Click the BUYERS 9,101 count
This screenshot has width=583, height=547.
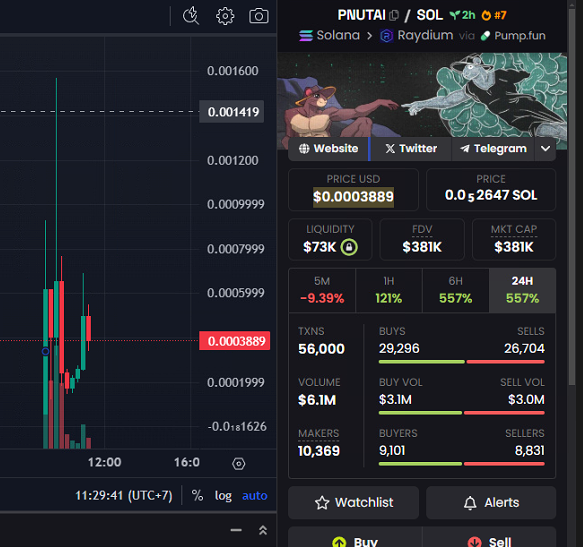pyautogui.click(x=392, y=451)
